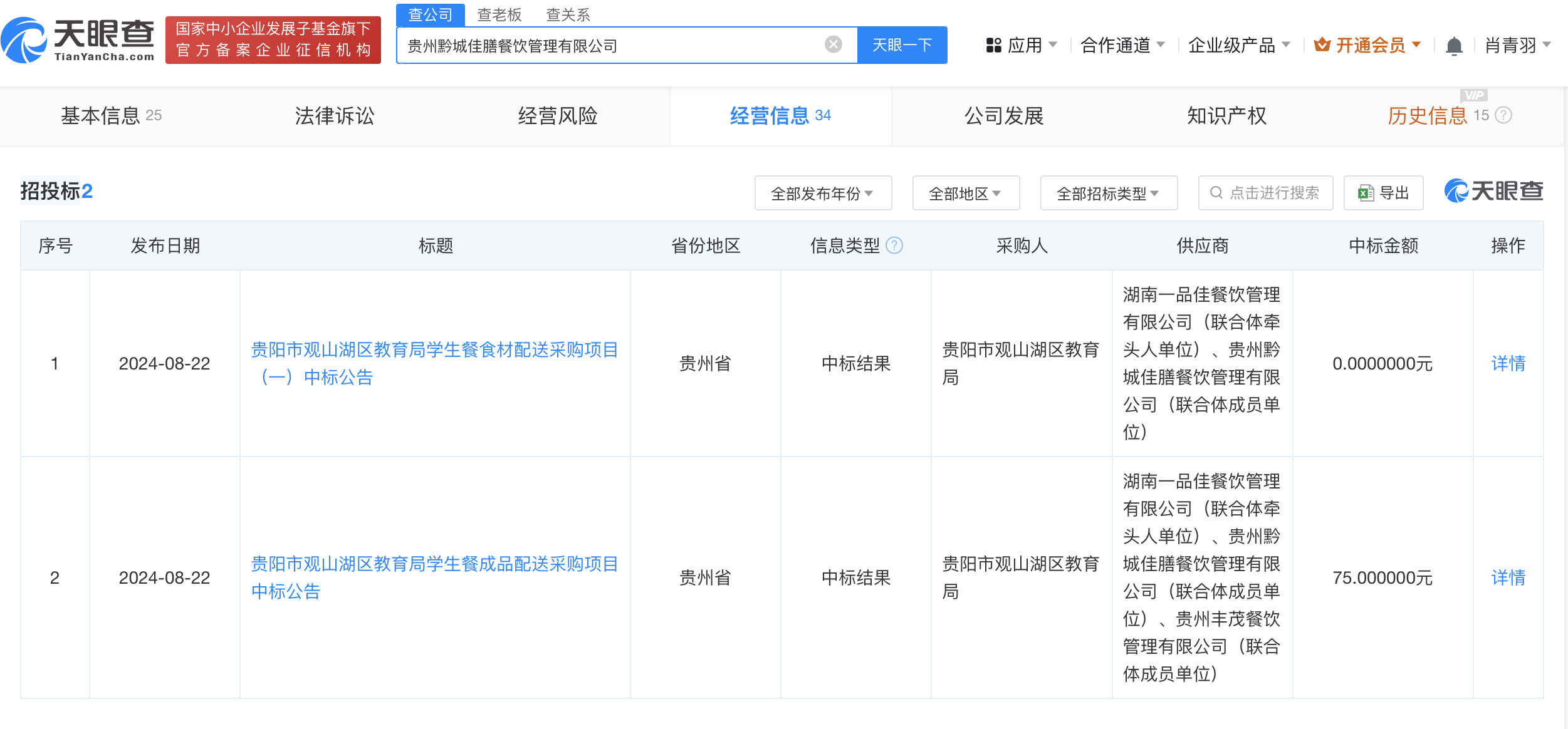
Task: Click help icon beside 信息类型
Action: click(x=894, y=246)
